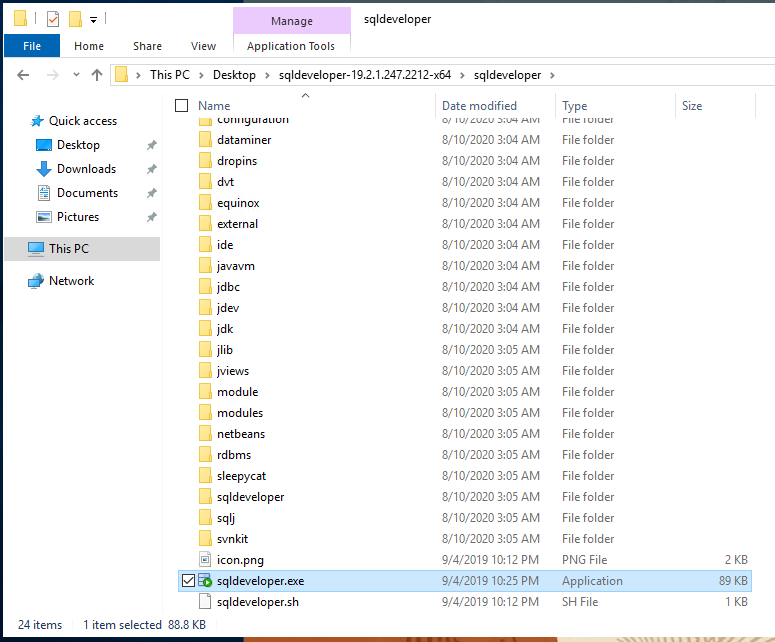Select This PC in navigation pane

tap(69, 249)
